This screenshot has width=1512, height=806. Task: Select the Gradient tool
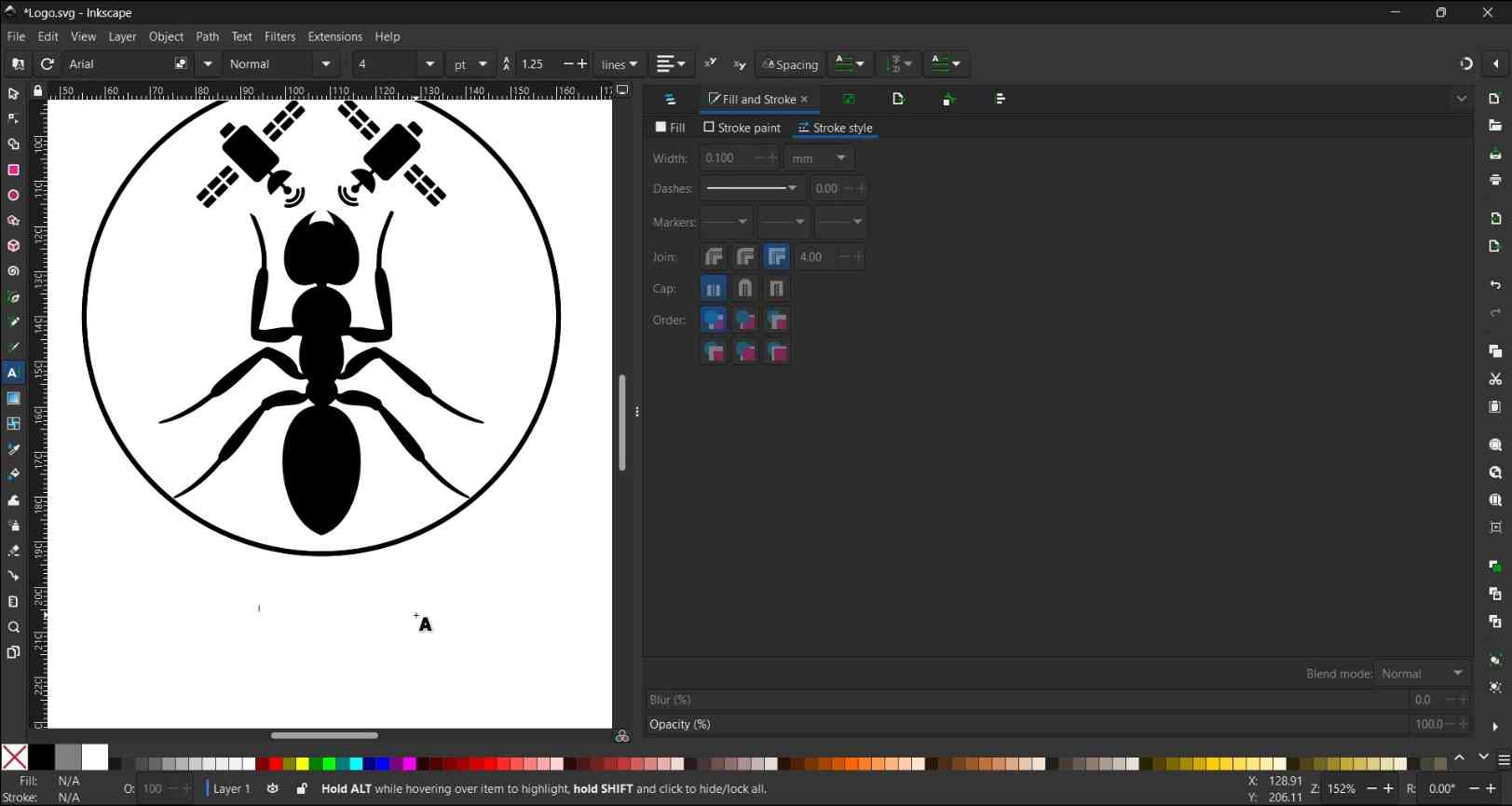(x=13, y=399)
